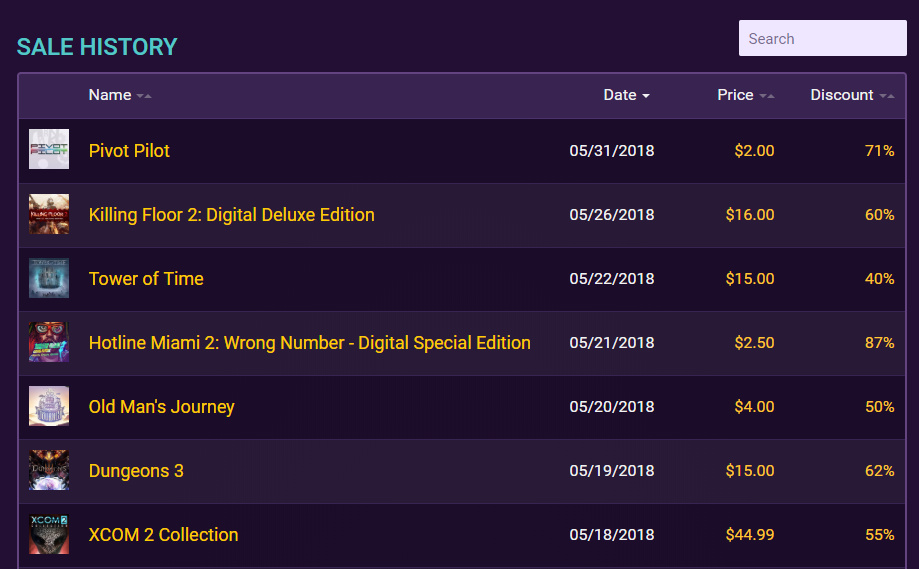Open the XCOM 2 Collection title link
Image resolution: width=919 pixels, height=569 pixels.
[x=164, y=534]
